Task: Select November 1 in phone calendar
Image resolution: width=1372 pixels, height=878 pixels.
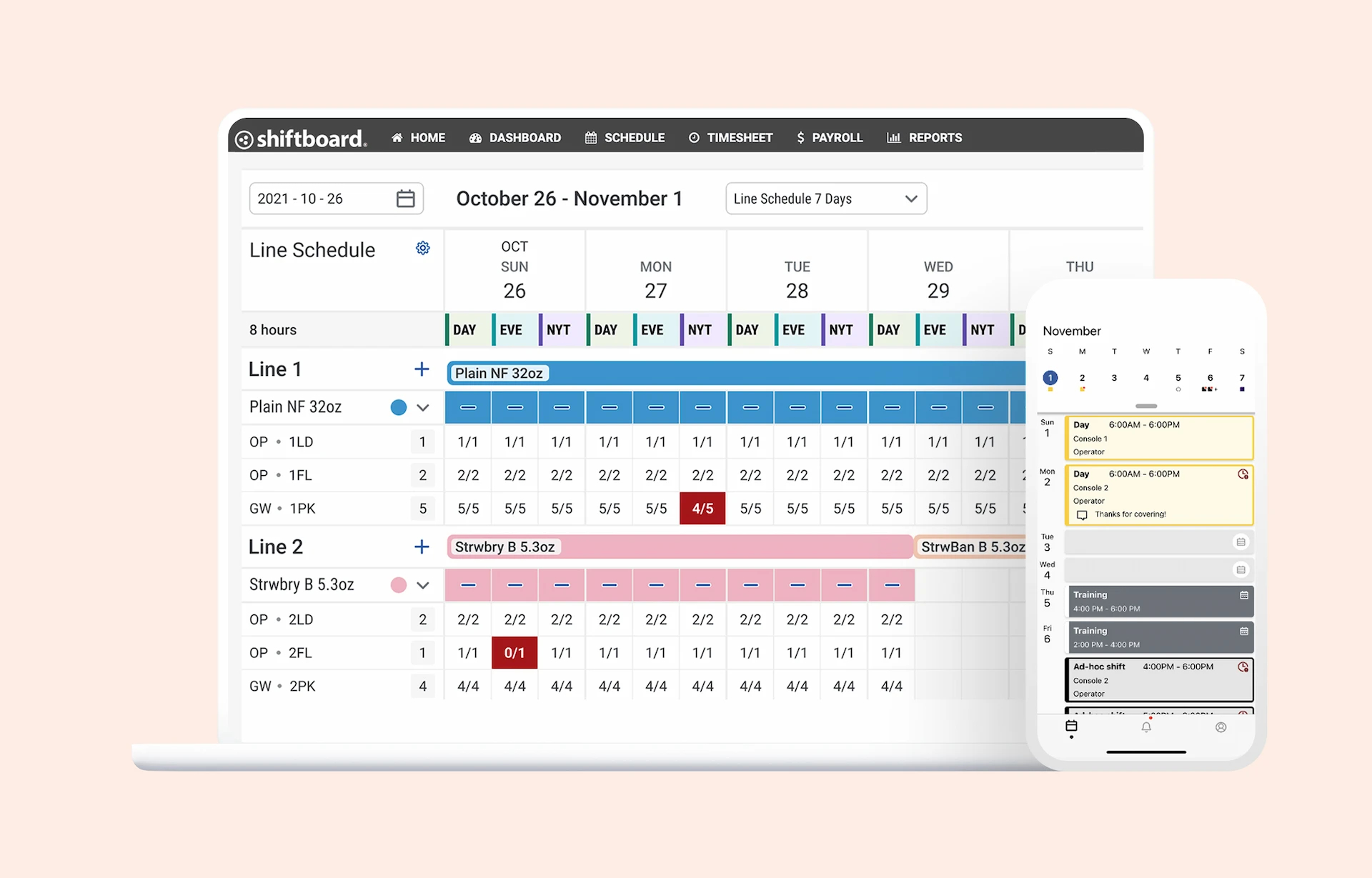Action: pos(1050,378)
